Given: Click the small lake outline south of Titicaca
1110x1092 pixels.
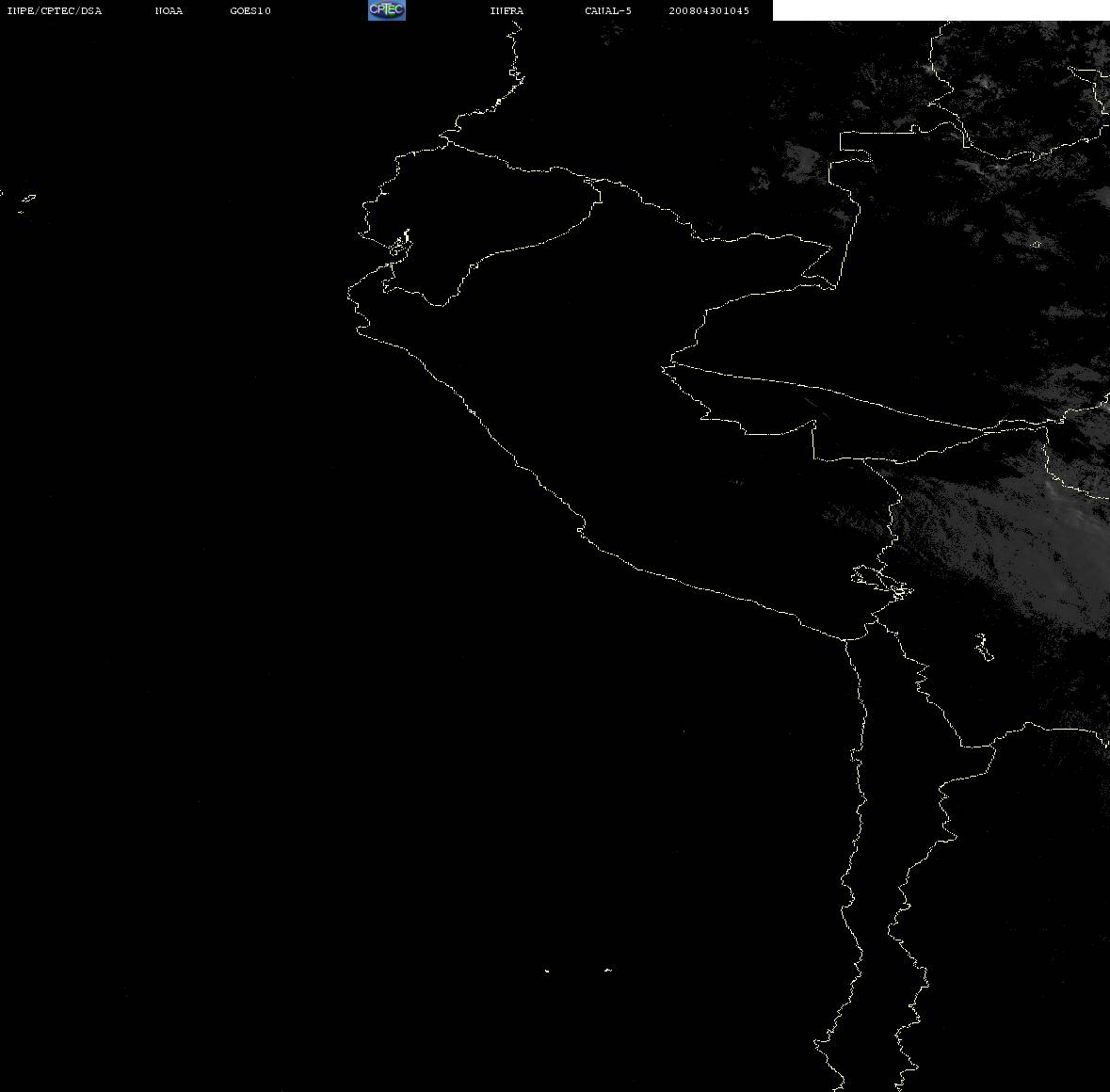Looking at the screenshot, I should pos(984,647).
